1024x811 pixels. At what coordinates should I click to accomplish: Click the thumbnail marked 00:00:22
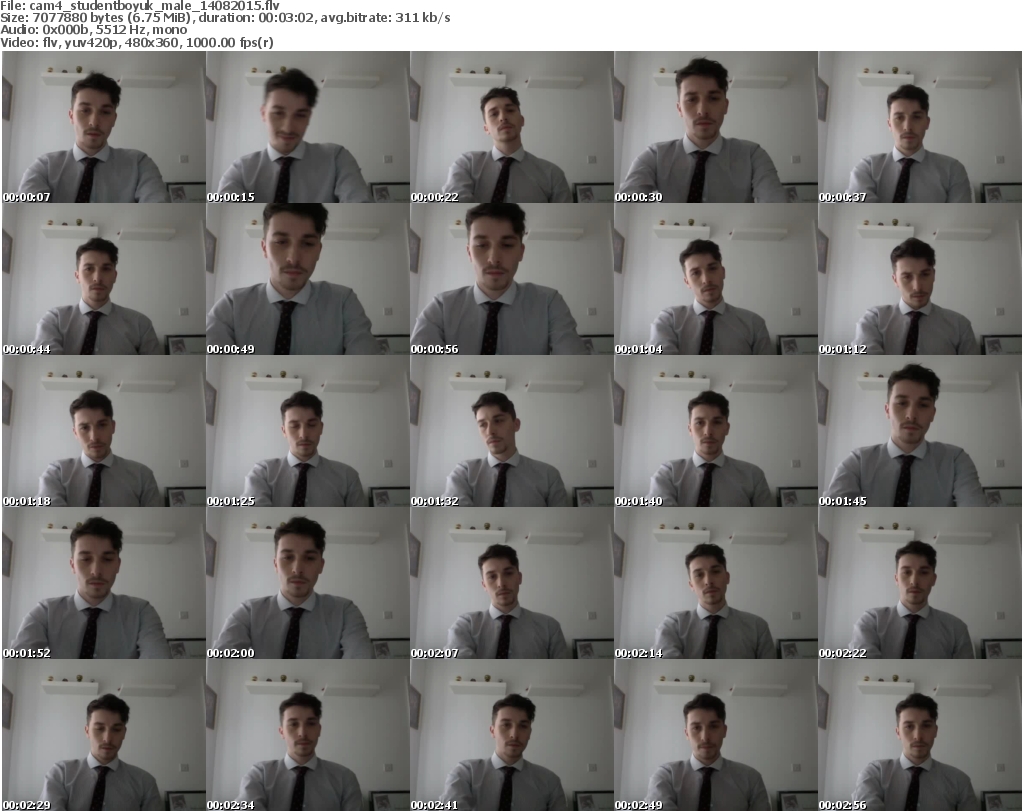point(512,127)
